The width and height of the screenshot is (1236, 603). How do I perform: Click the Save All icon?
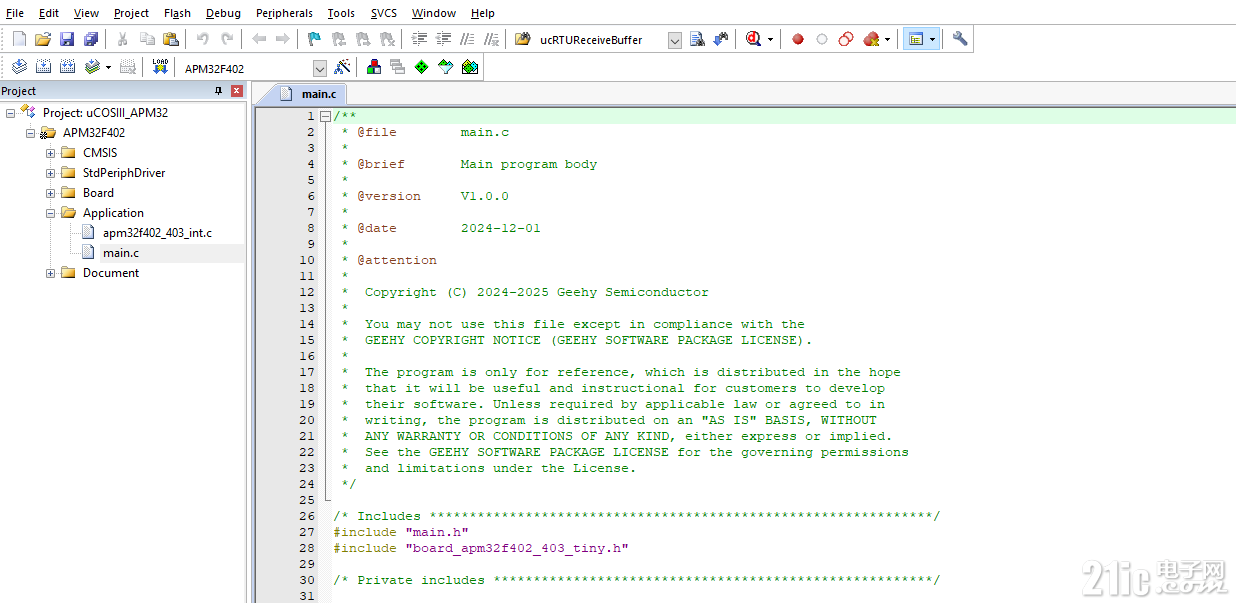(x=91, y=39)
